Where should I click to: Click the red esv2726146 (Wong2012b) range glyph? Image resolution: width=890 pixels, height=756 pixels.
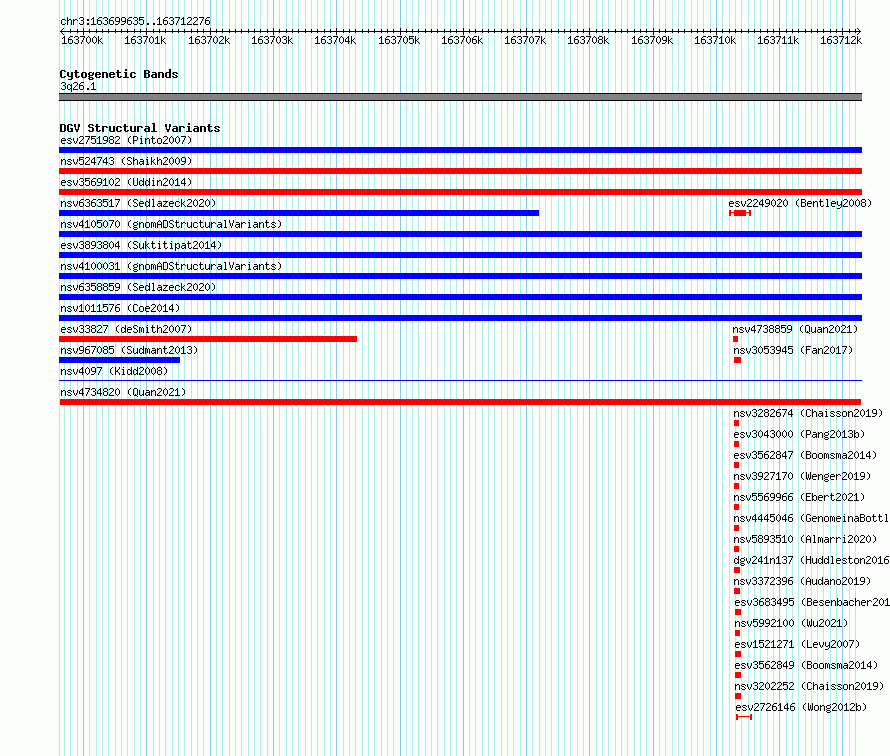[x=744, y=717]
